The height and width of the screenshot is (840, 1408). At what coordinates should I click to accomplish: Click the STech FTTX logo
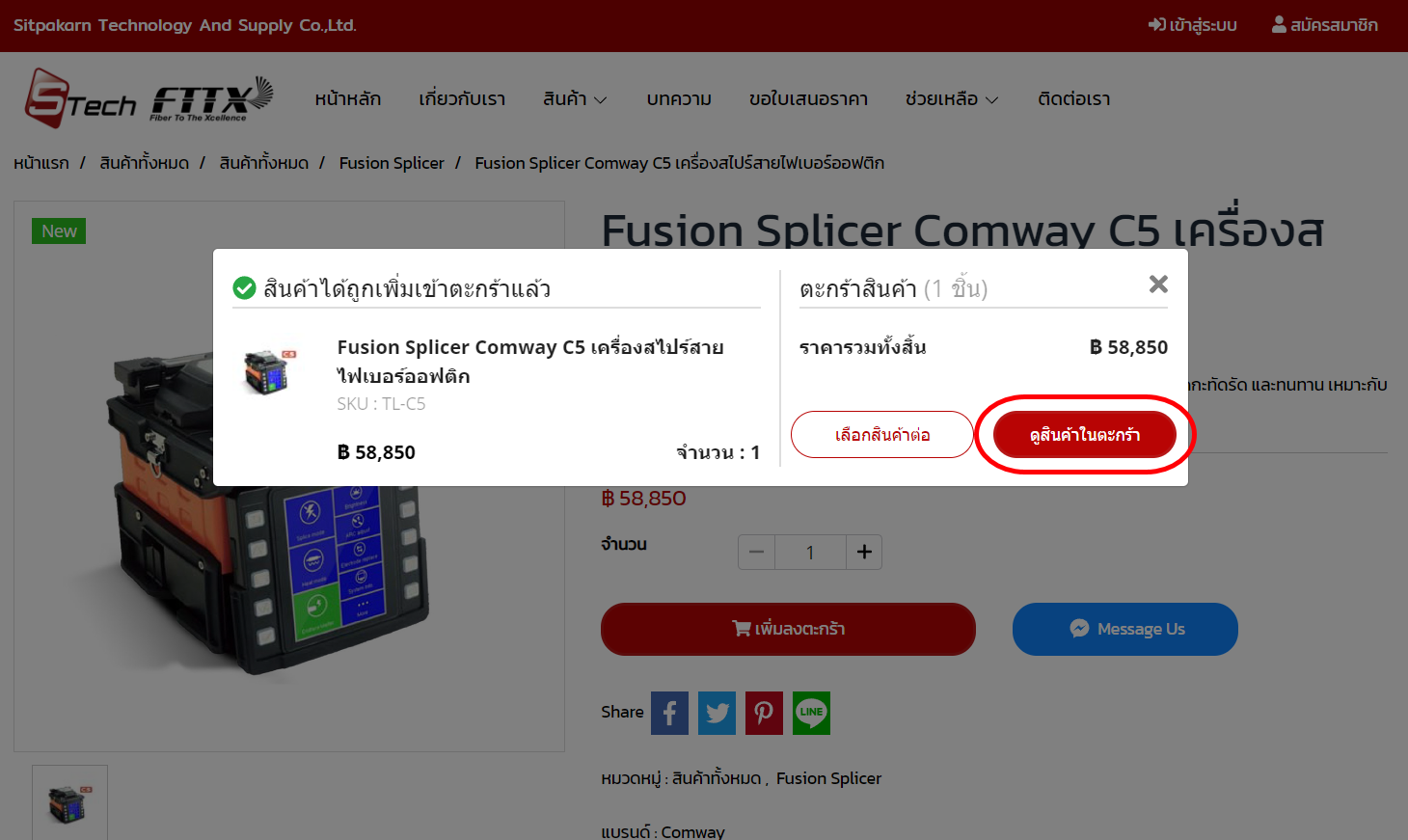149,98
